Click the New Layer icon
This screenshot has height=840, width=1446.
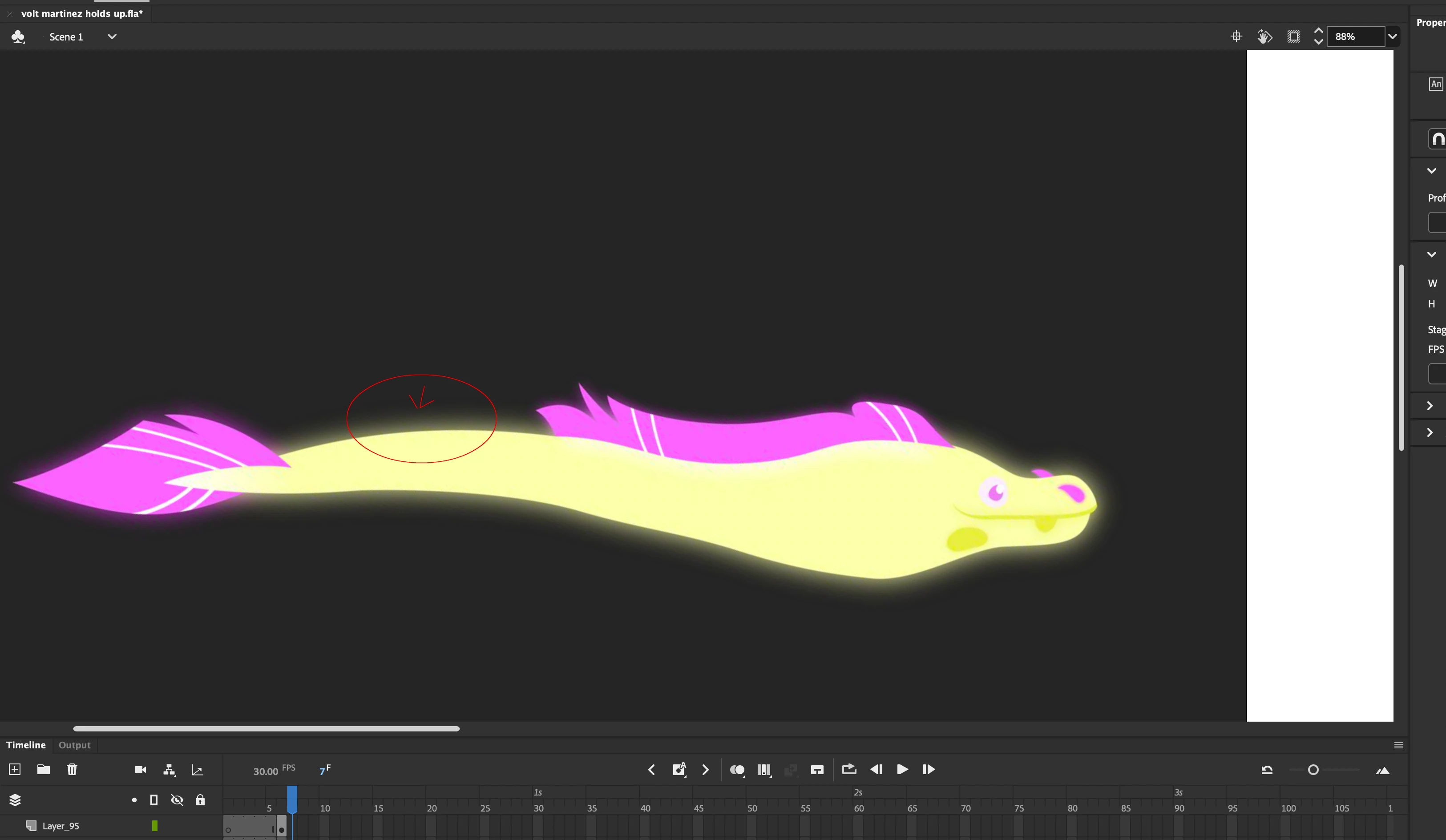(x=15, y=769)
